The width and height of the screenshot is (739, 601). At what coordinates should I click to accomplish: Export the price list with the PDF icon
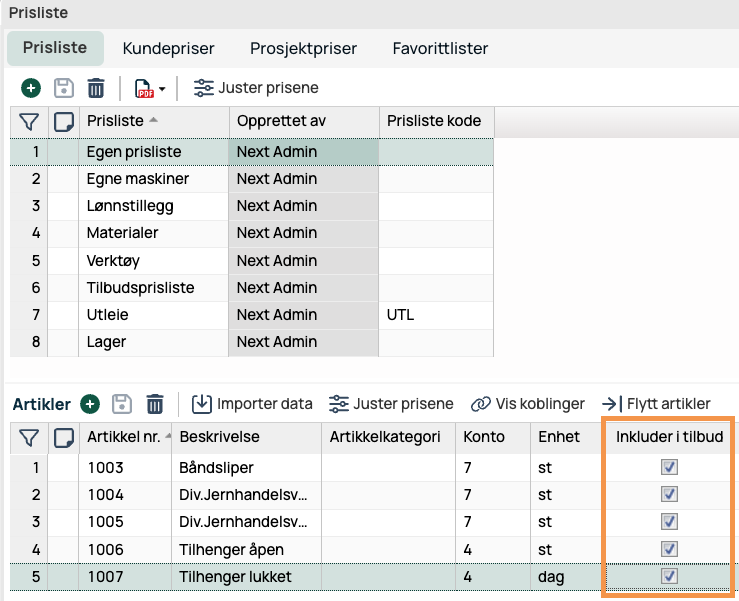coord(144,88)
